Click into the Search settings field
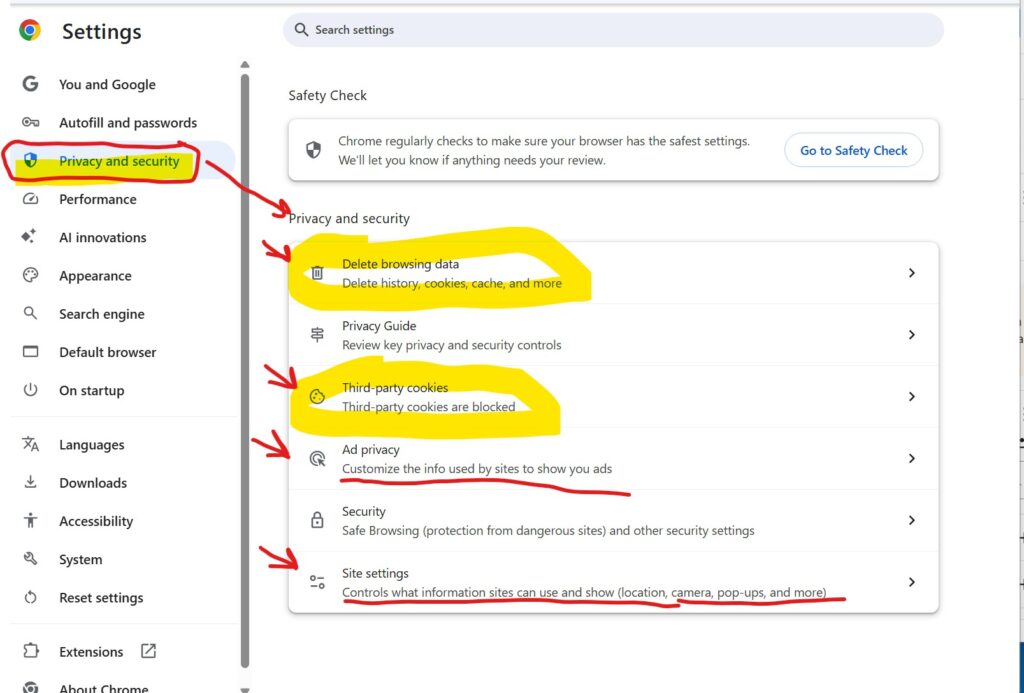 pos(613,29)
